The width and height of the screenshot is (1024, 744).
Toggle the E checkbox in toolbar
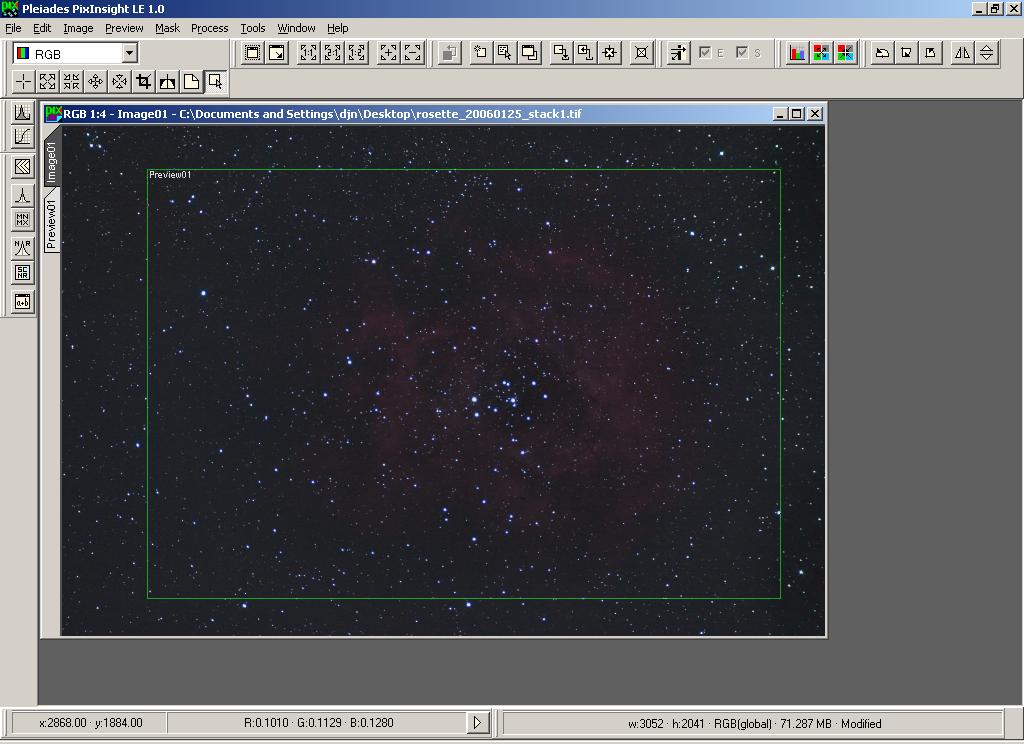pyautogui.click(x=705, y=53)
